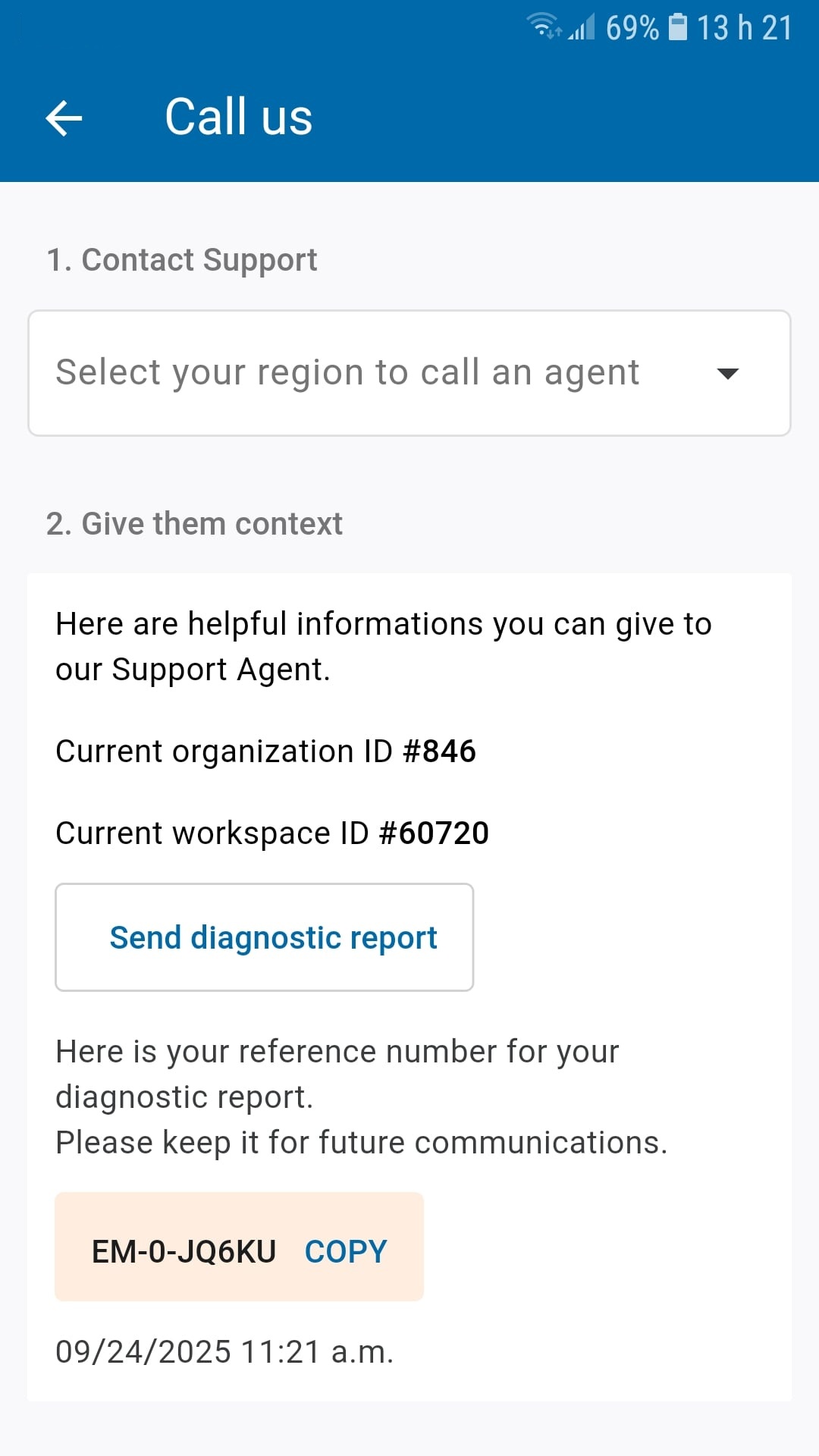Tap the cellular signal strength icon
This screenshot has height=1456, width=819.
coord(582,27)
